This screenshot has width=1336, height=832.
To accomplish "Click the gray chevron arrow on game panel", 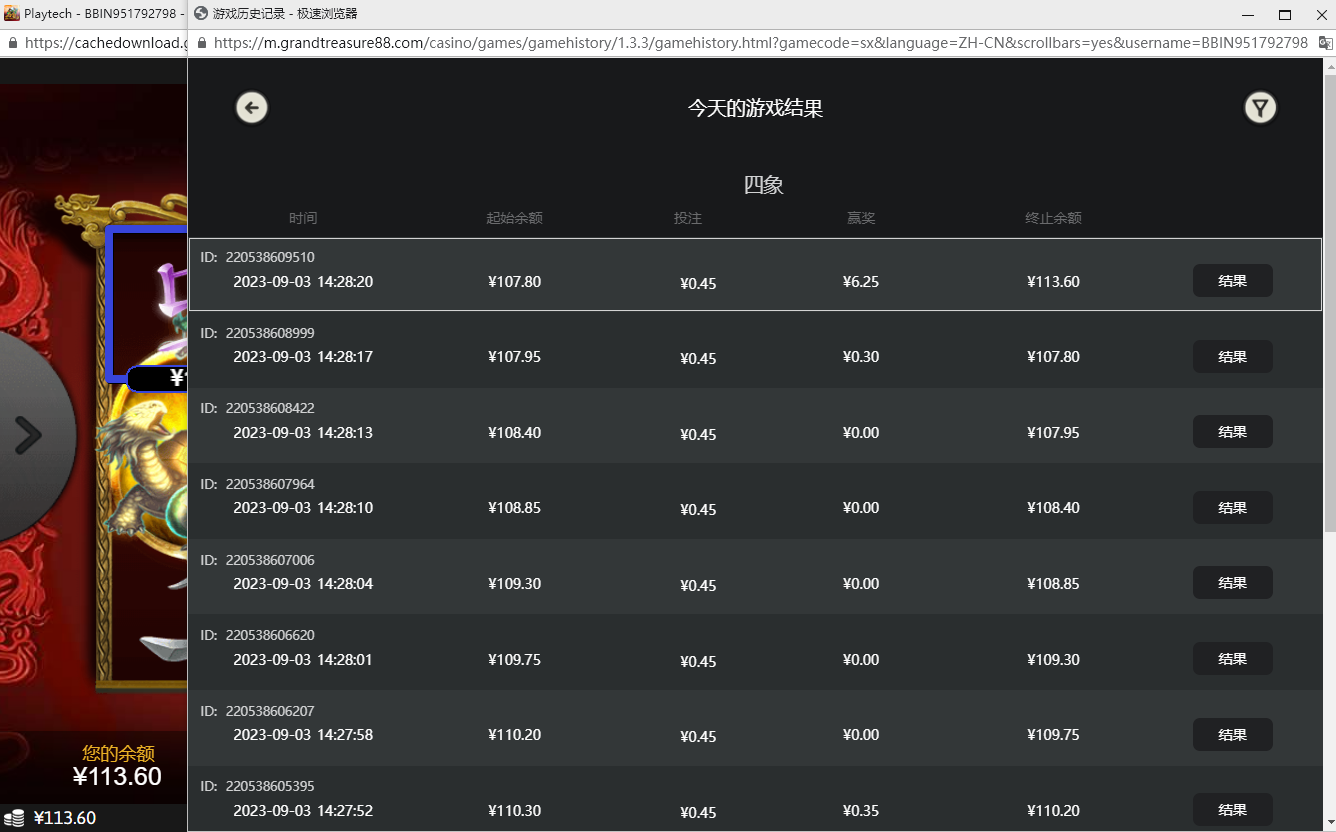I will point(28,435).
